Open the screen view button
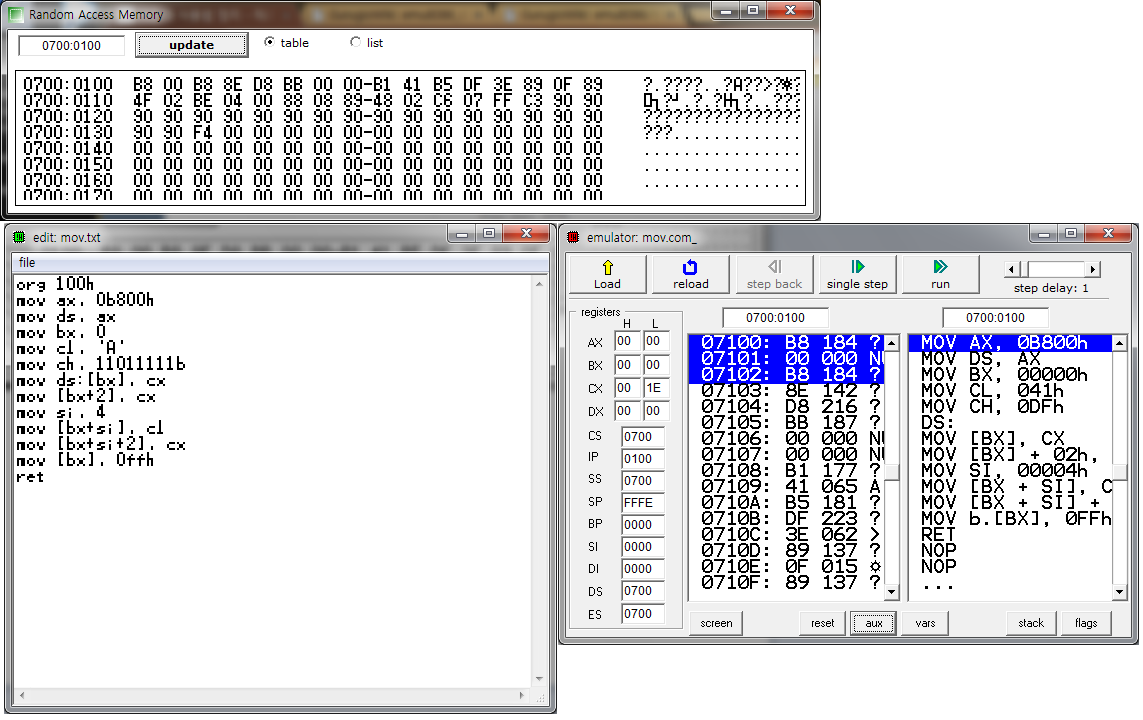This screenshot has height=720, width=1143. 716,623
